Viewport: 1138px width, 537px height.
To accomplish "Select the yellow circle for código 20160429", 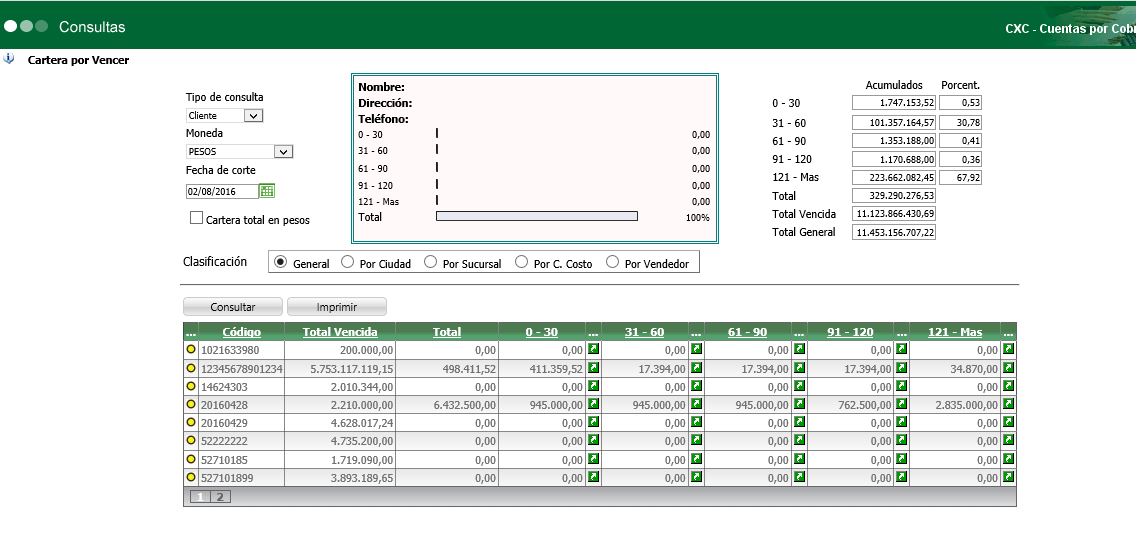I will tap(192, 422).
